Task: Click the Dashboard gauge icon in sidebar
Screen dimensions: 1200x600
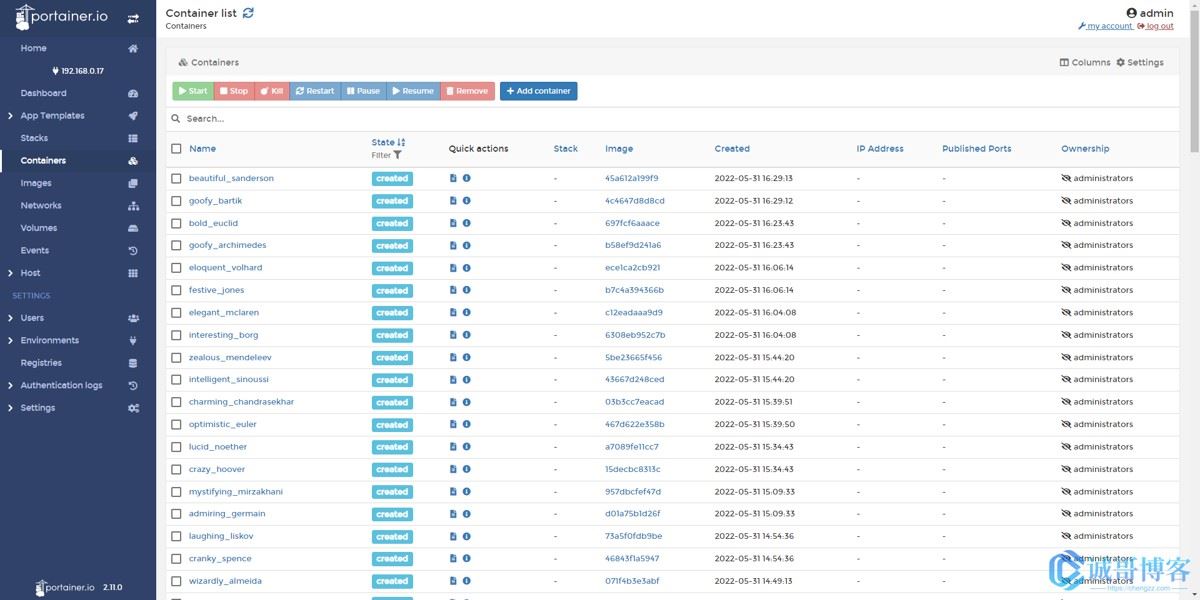Action: click(x=133, y=93)
